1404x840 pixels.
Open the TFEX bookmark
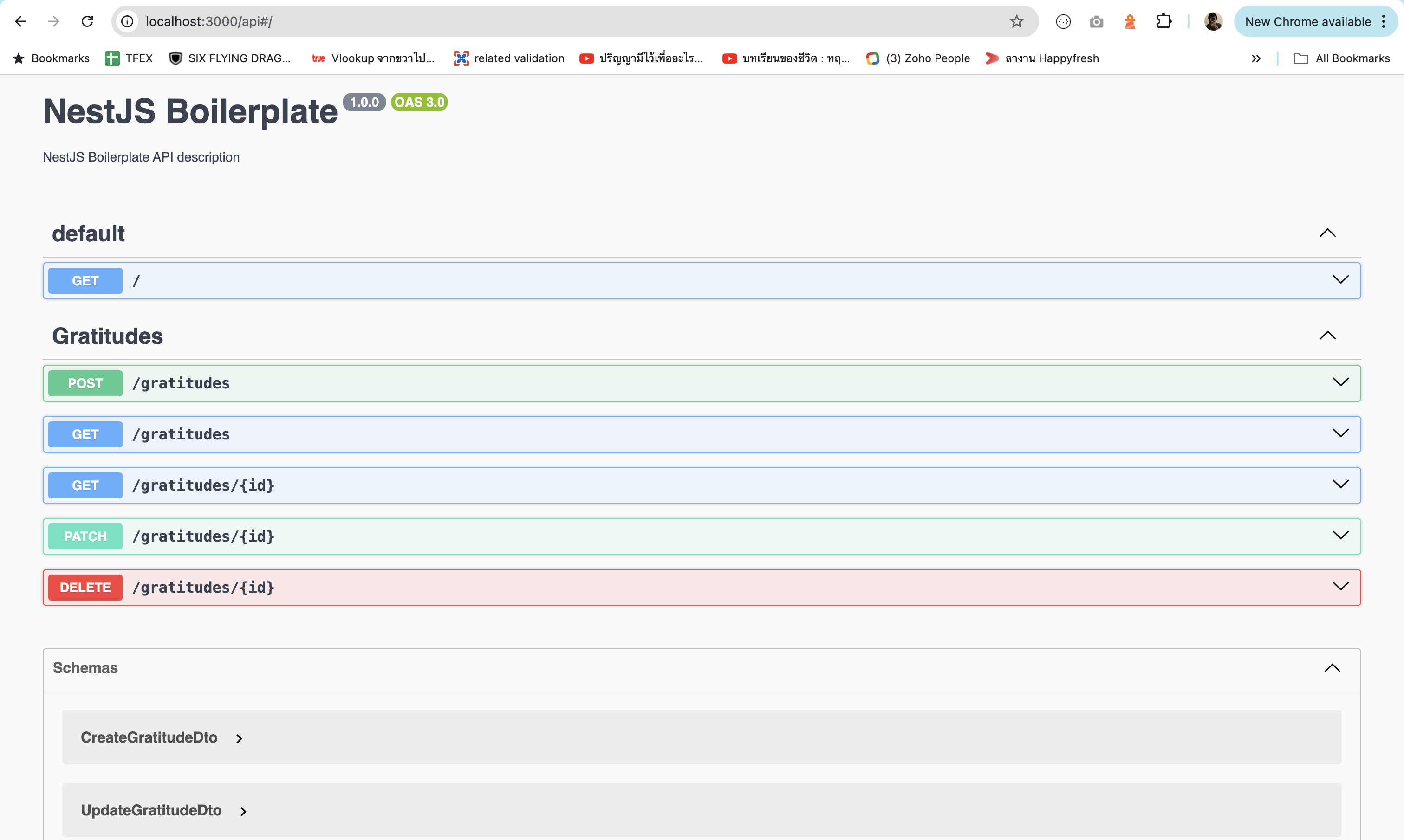pos(129,58)
